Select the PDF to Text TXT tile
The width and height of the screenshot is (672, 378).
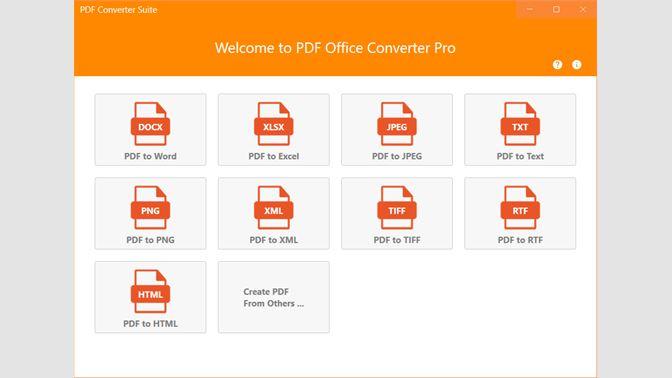pyautogui.click(x=520, y=130)
